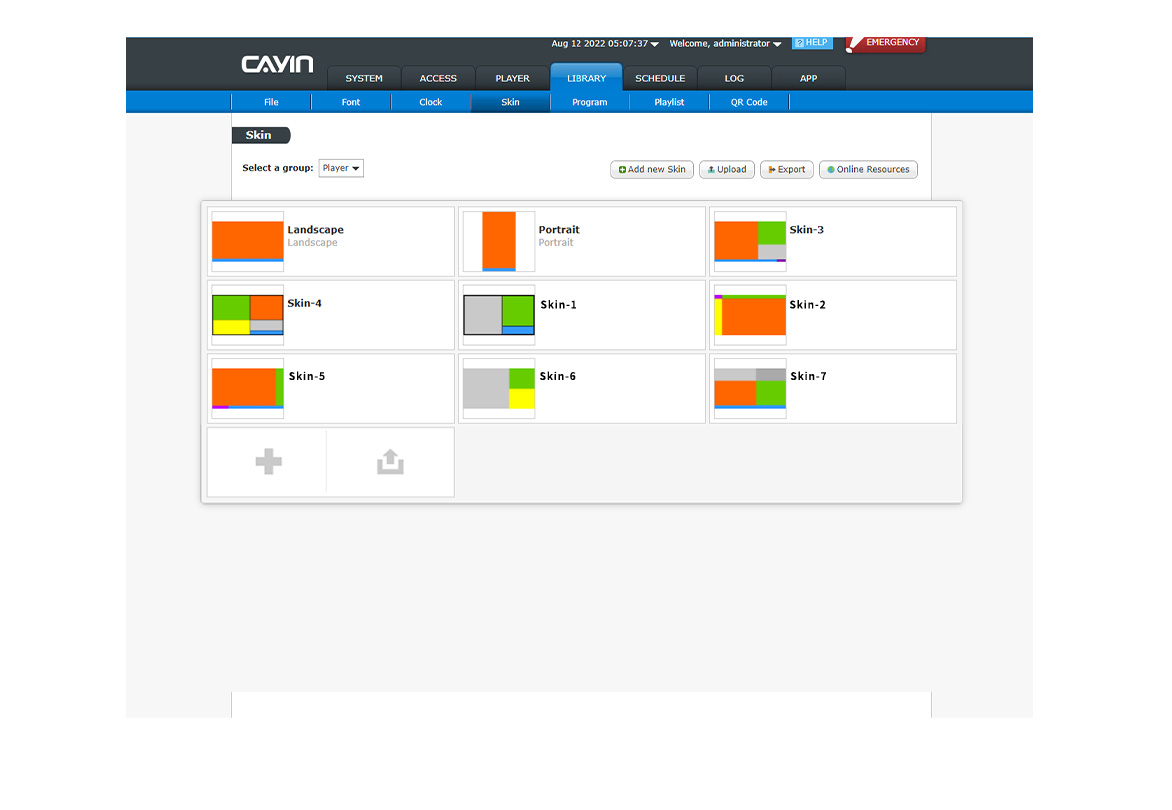Viewport: 1172px width, 810px height.
Task: Open the PLAYER tab
Action: (512, 78)
